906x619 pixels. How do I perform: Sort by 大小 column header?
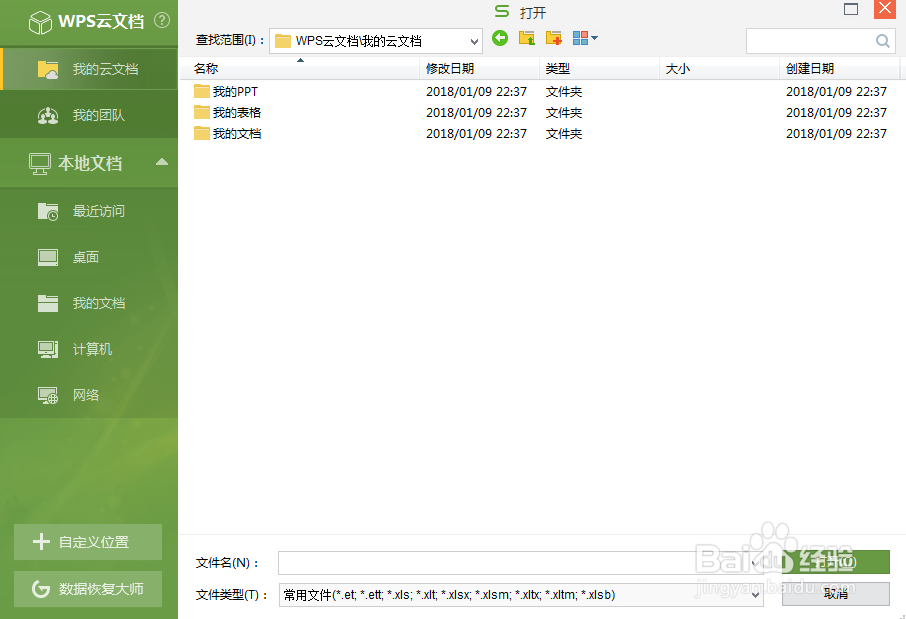(719, 68)
